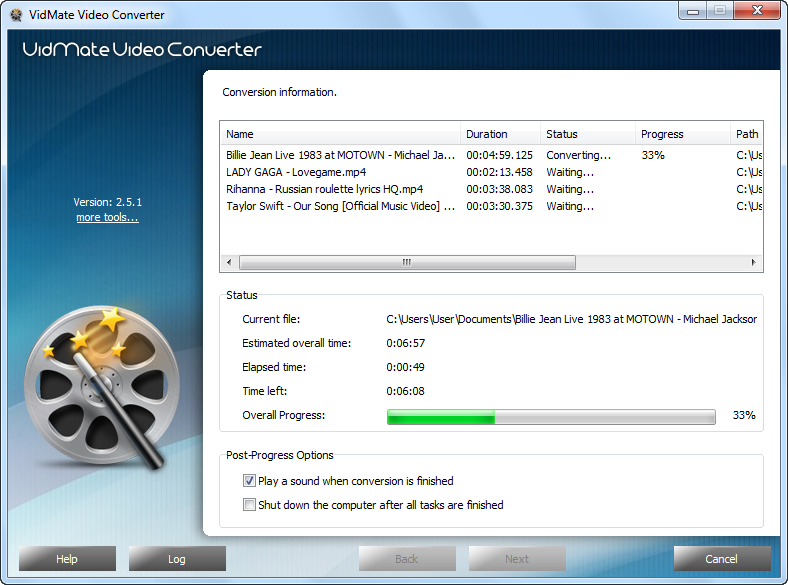Select the Billie Jean Live 1983 row
The image size is (788, 585).
[491, 155]
